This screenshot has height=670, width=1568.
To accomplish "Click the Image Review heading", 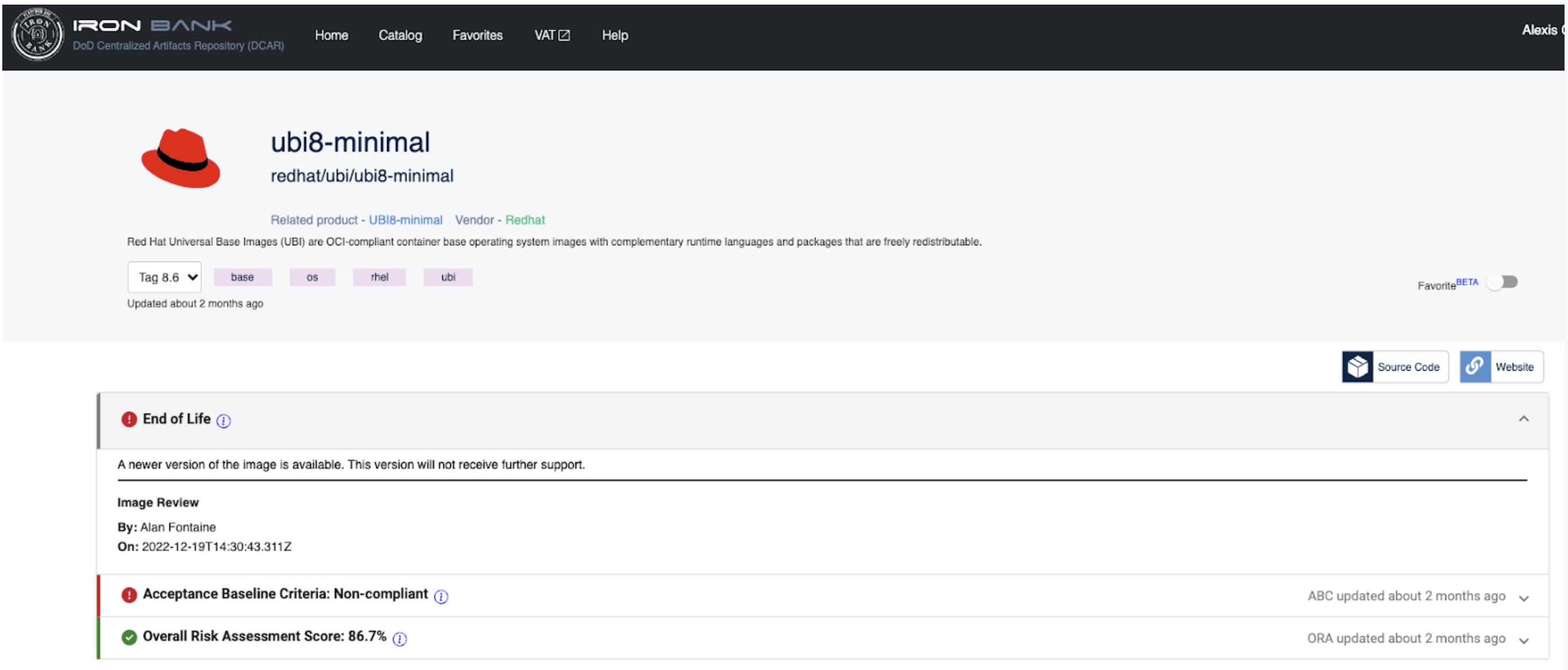I will (x=157, y=502).
